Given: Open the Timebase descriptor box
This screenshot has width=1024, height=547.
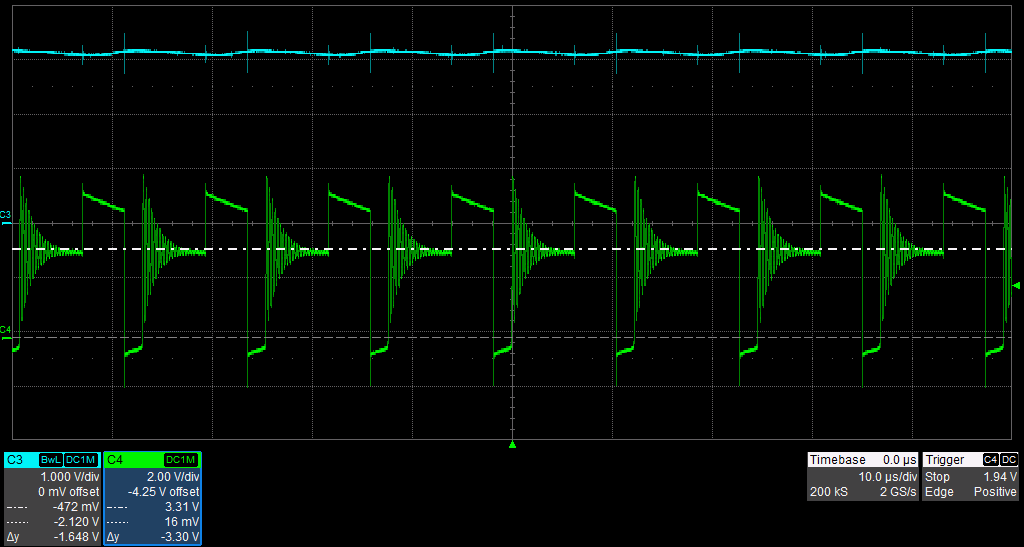Looking at the screenshot, I should tap(862, 476).
